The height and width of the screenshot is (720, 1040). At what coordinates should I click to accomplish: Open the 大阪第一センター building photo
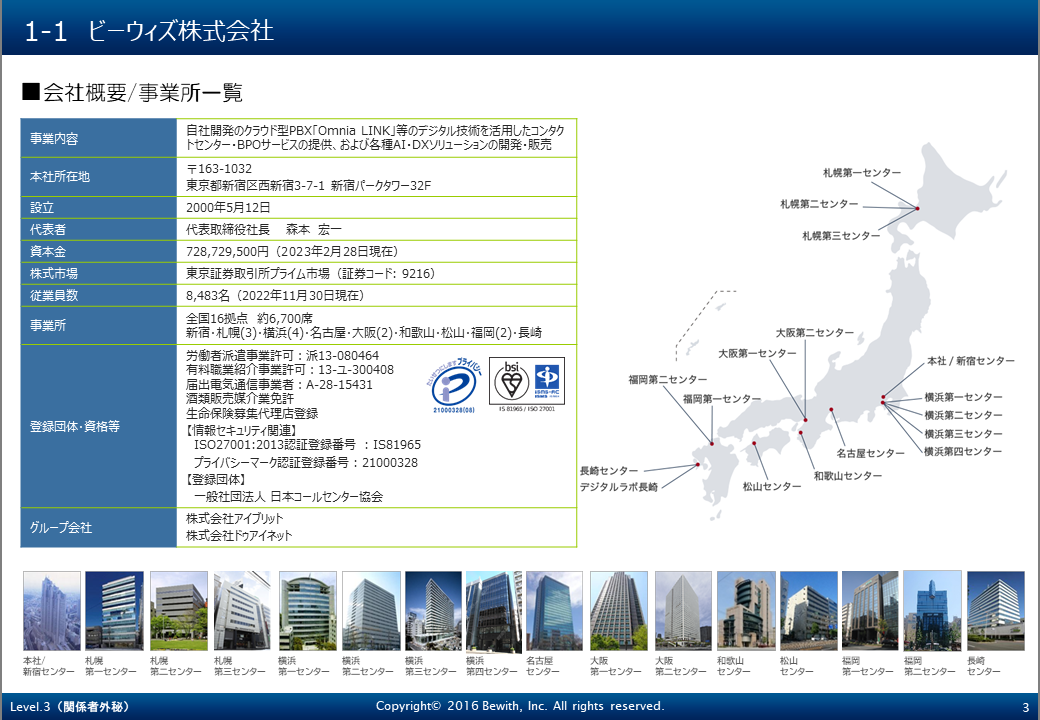pos(619,611)
